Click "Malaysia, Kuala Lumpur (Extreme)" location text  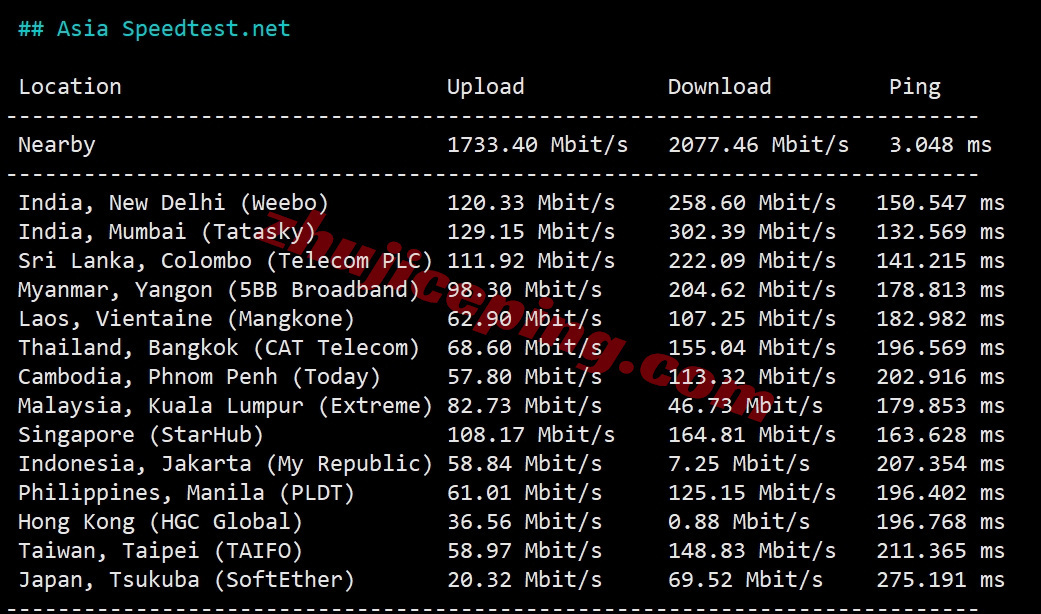point(226,406)
